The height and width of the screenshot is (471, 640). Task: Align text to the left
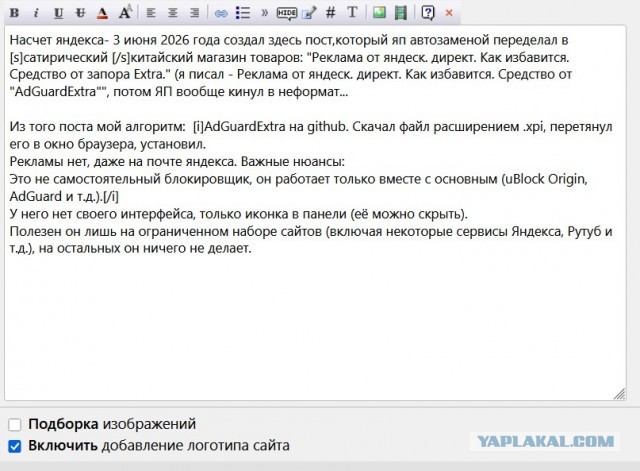point(151,13)
